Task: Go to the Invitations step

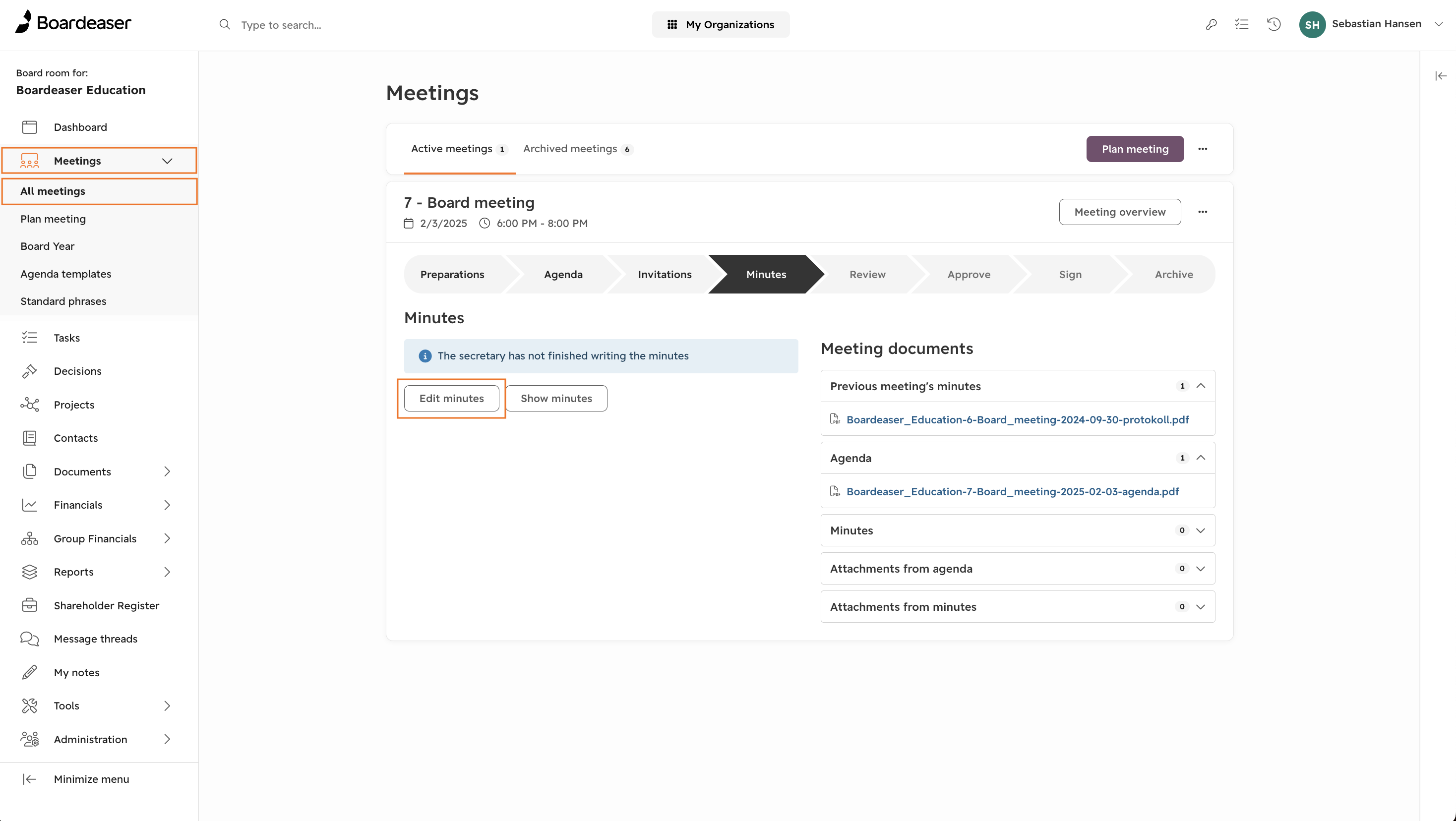Action: (664, 274)
